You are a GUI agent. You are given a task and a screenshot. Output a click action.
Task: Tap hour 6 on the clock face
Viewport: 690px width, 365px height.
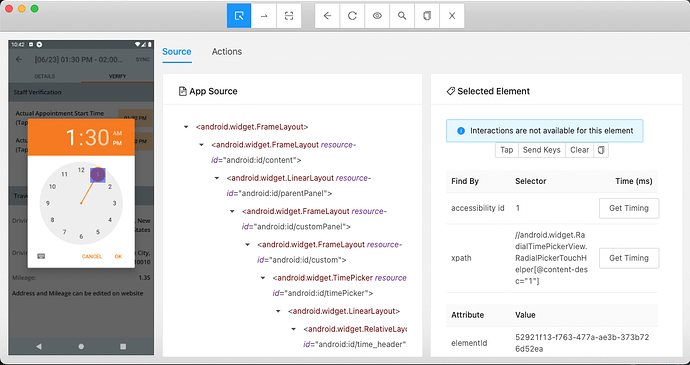pos(81,236)
